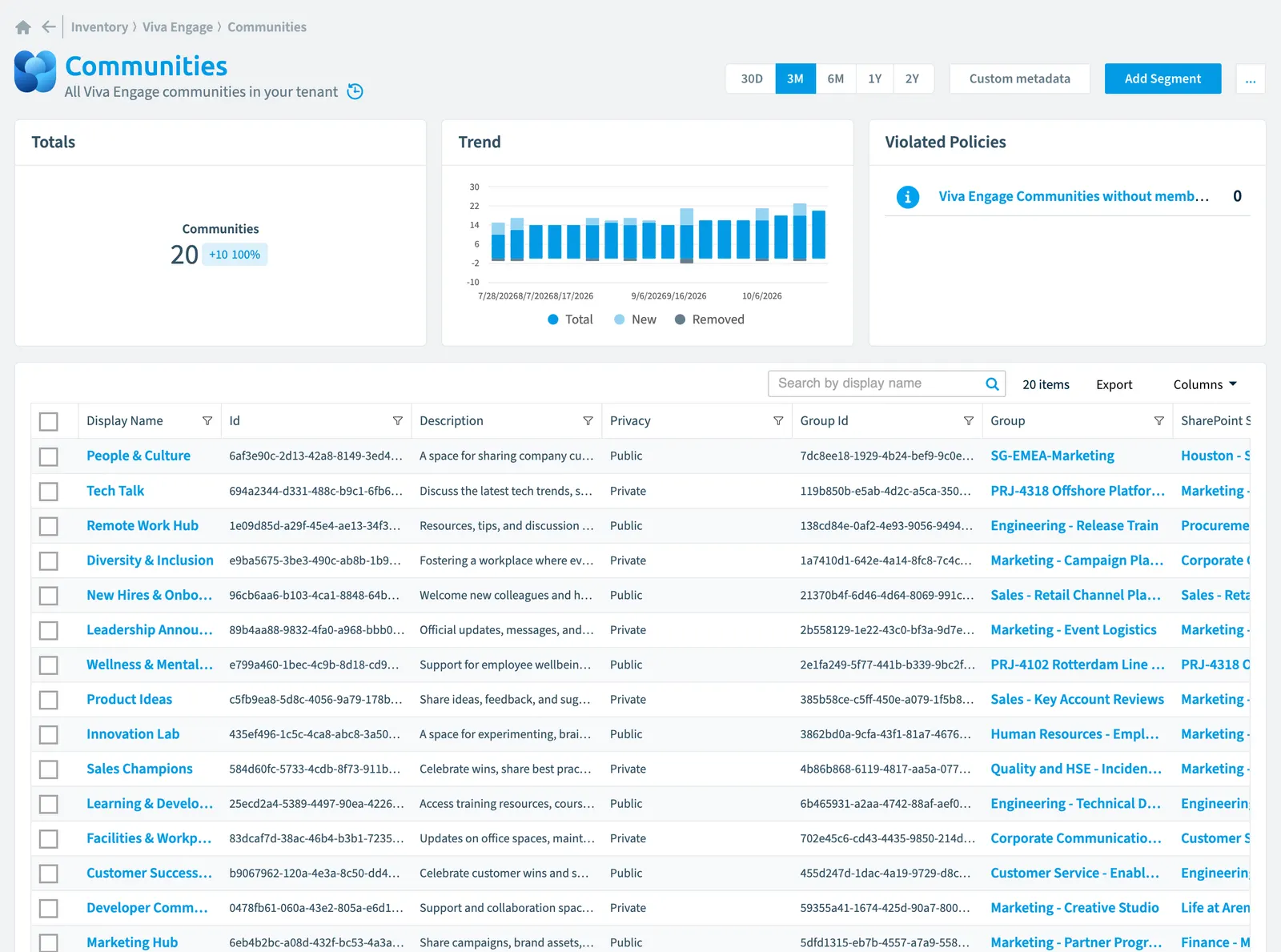Check the Facilities & Workplace row checkbox

tap(49, 839)
